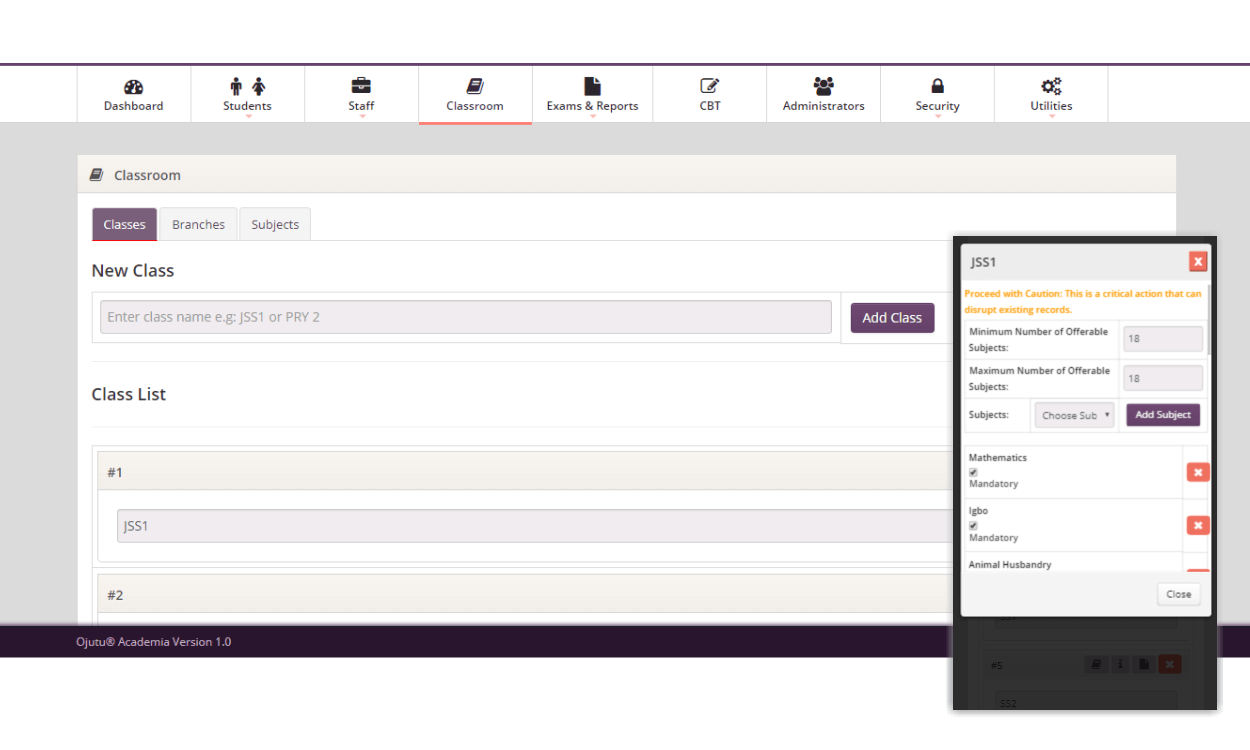This screenshot has width=1250, height=750.
Task: Open the Dashboard gauge icon
Action: [134, 87]
